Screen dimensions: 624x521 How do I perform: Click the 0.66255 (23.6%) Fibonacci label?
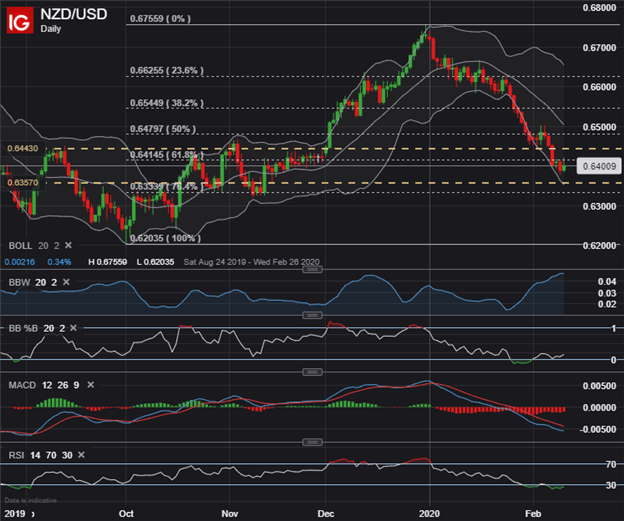pos(167,70)
